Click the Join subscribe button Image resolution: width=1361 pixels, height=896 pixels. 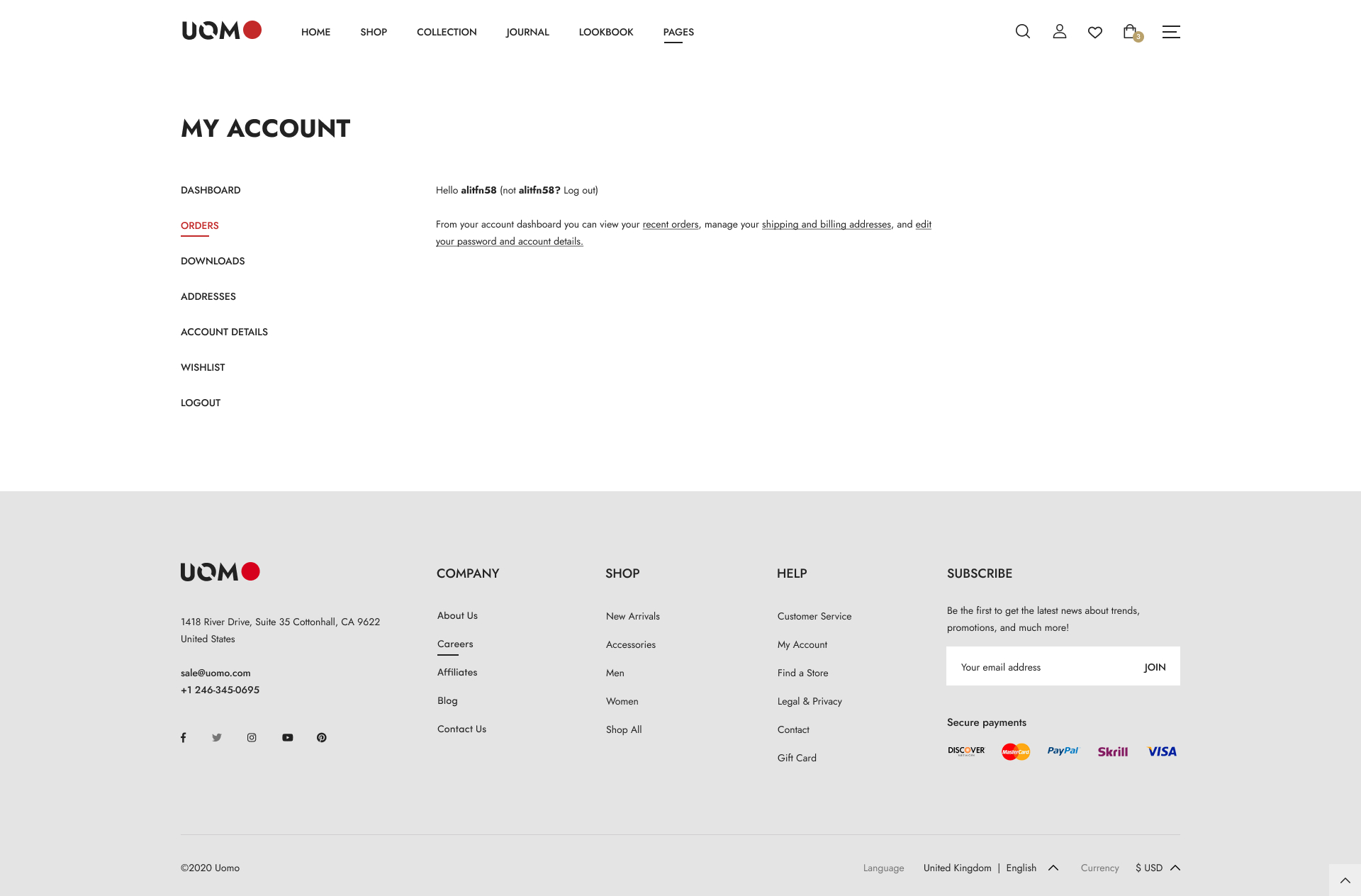(1154, 667)
